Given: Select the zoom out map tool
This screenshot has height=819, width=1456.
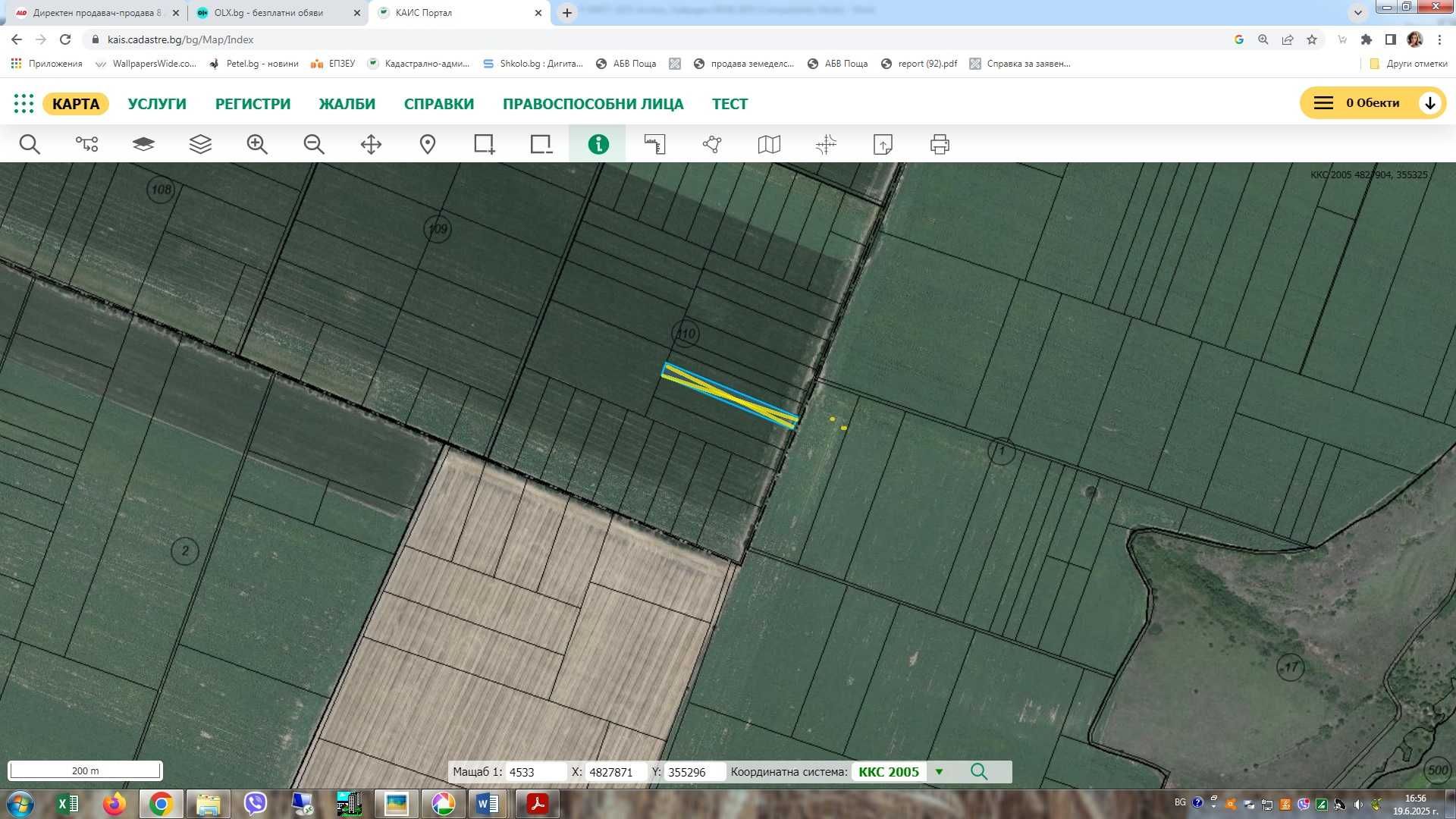Looking at the screenshot, I should point(314,144).
